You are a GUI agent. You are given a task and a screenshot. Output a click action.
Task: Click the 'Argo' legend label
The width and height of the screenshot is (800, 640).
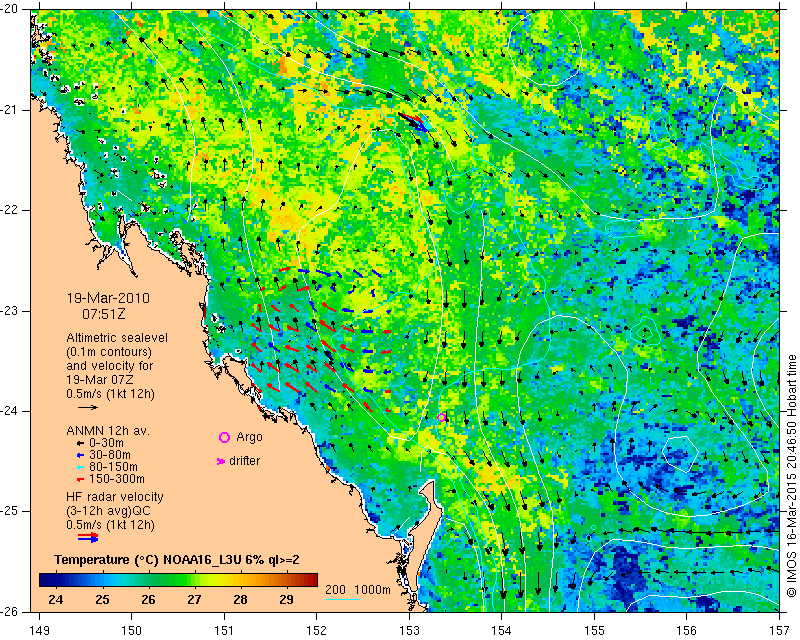[x=249, y=437]
